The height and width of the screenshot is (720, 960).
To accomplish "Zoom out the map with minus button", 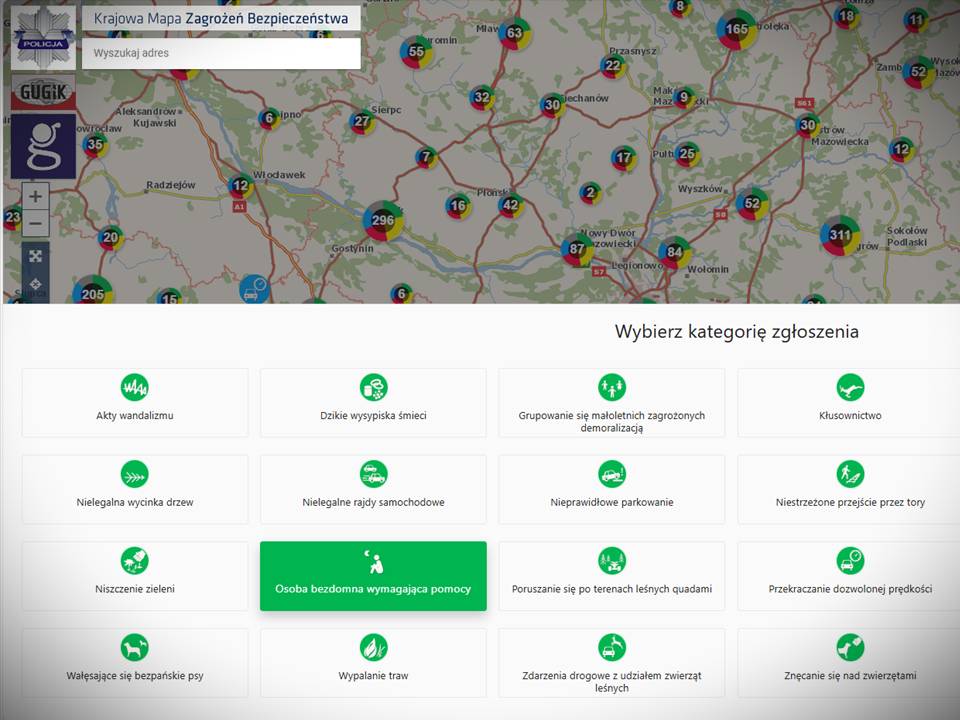I will click(x=36, y=222).
